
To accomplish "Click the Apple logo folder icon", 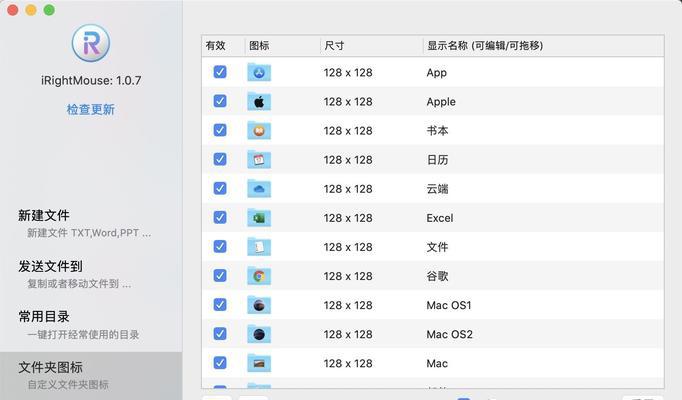I will [259, 101].
